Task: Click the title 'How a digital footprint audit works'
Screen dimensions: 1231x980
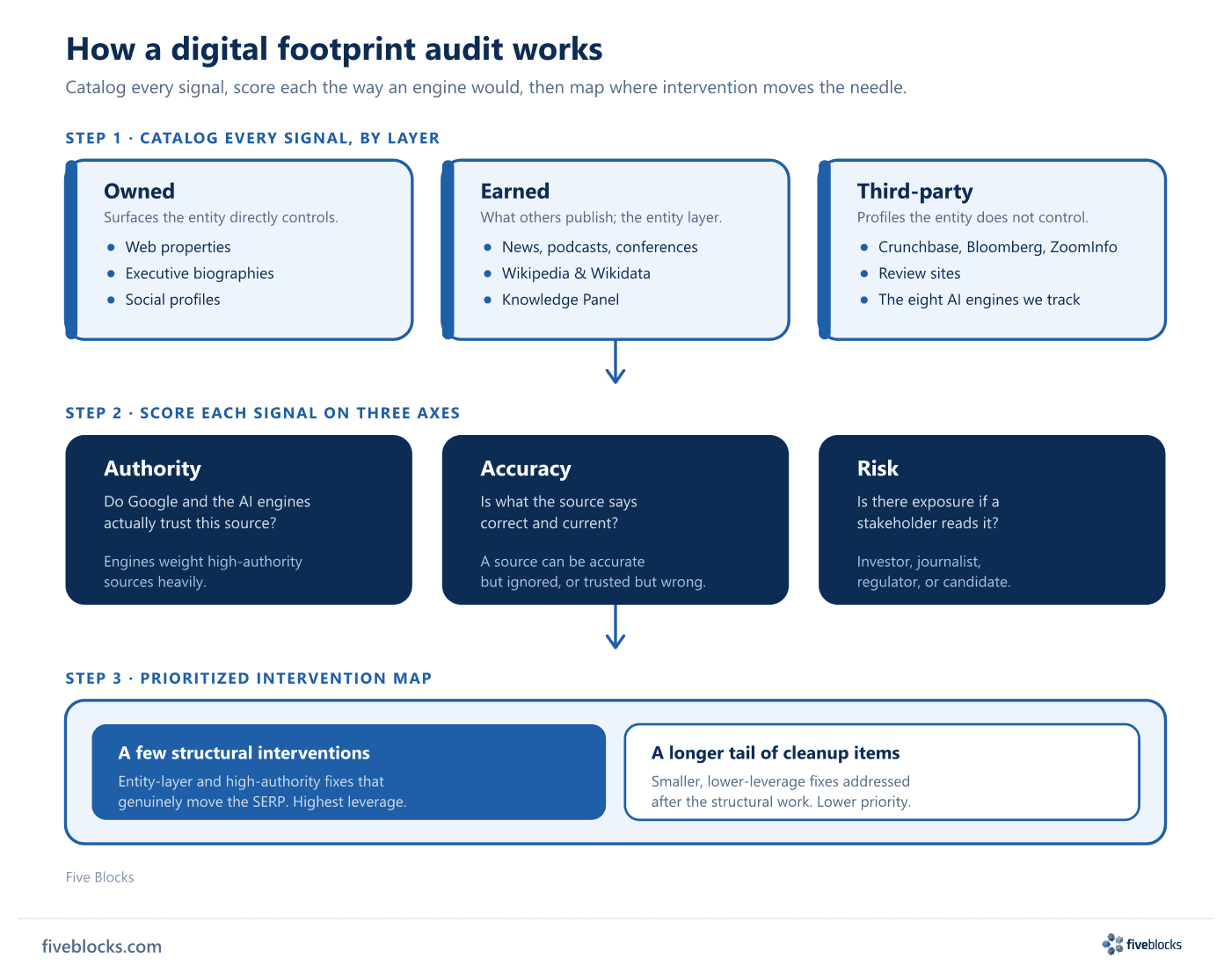Action: click(x=334, y=49)
